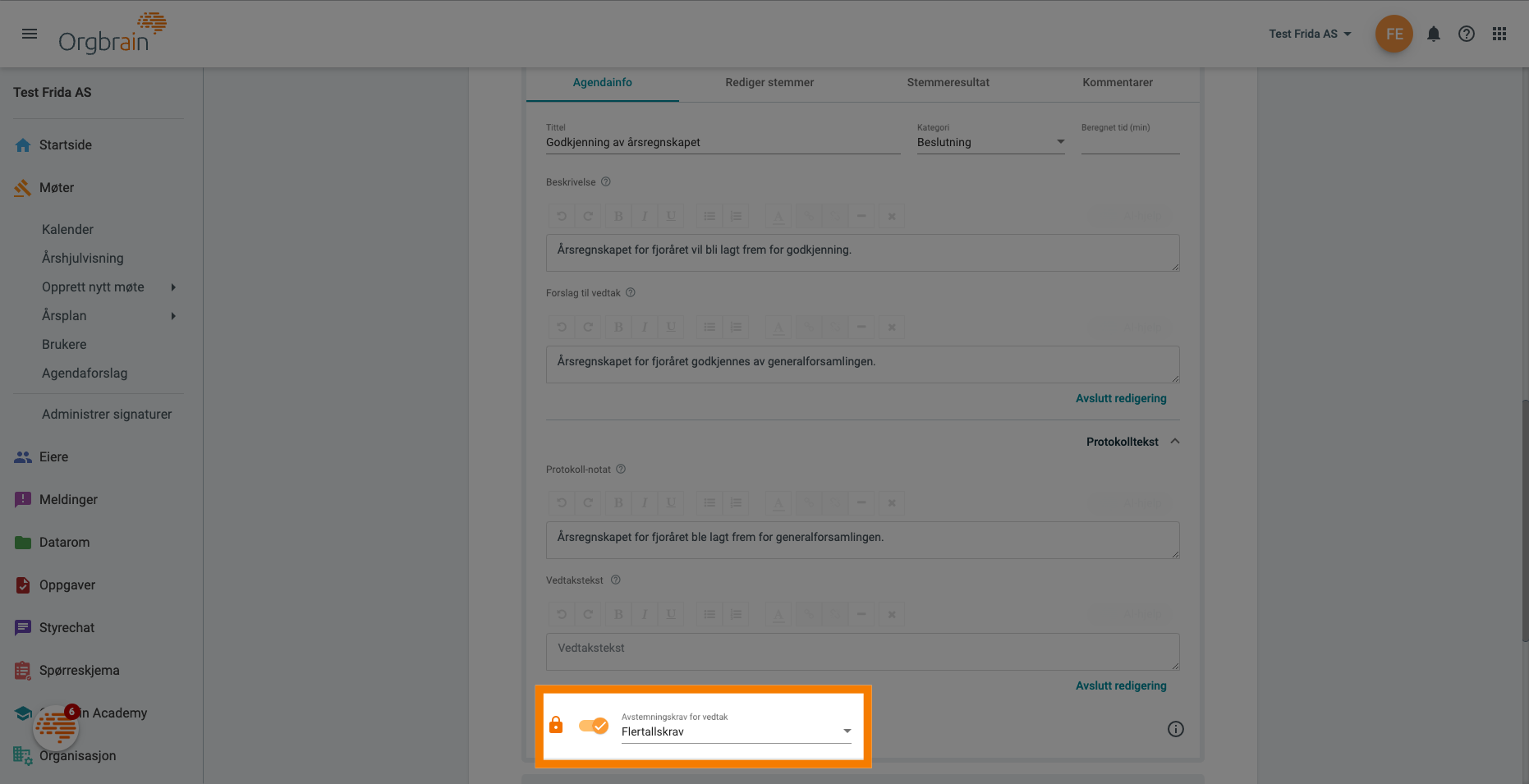Viewport: 1529px width, 784px height.
Task: Click the orange lock icon
Action: point(556,725)
